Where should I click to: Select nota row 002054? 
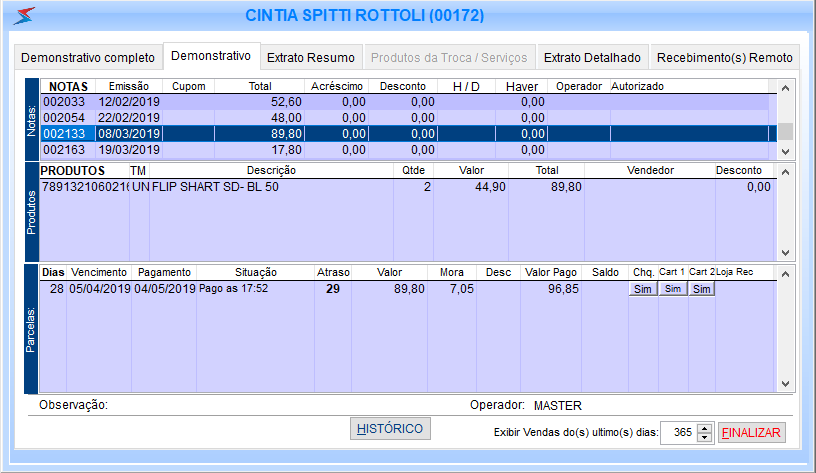(x=405, y=118)
